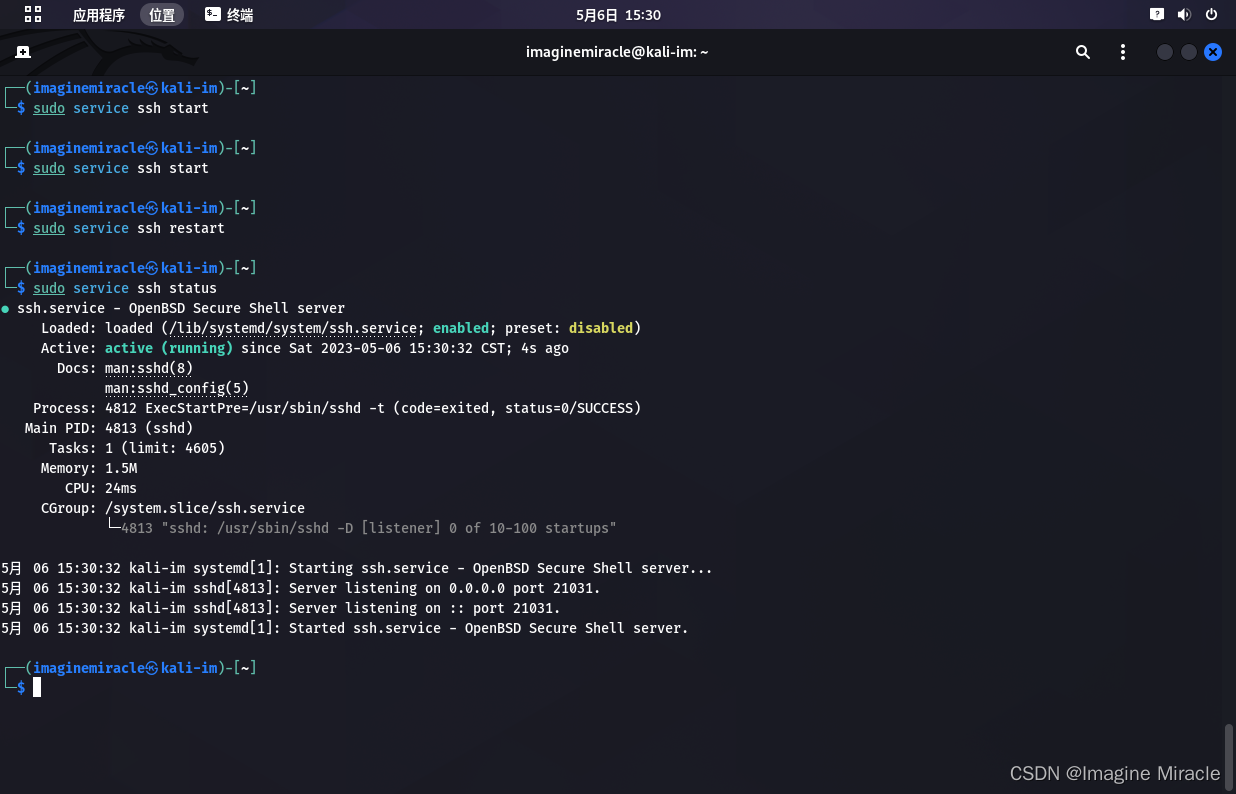Open the 终端 terminal app menu
The image size is (1236, 794).
tap(229, 15)
